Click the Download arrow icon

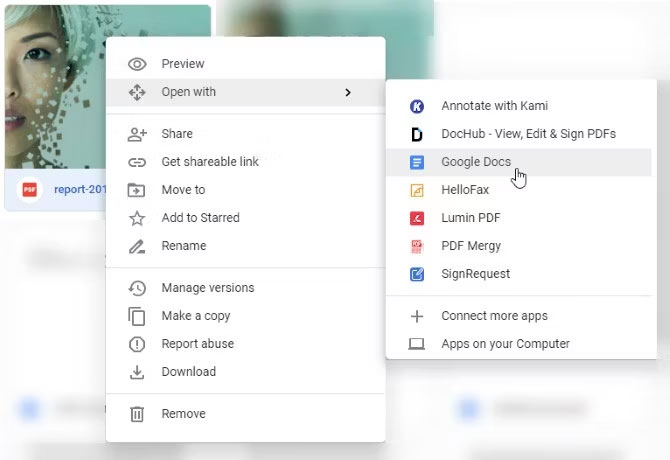pyautogui.click(x=137, y=372)
